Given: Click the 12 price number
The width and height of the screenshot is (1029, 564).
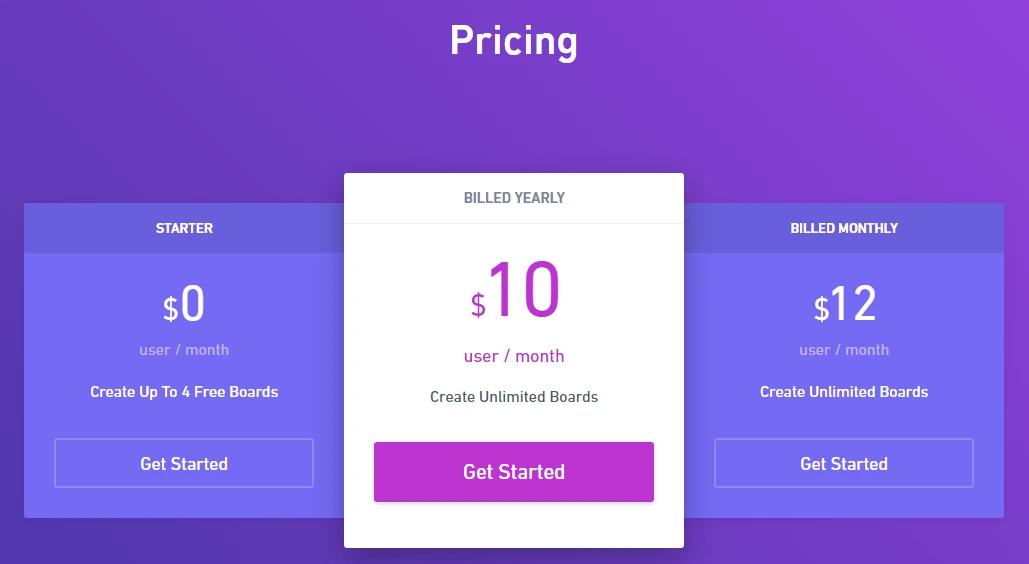Looking at the screenshot, I should (853, 303).
